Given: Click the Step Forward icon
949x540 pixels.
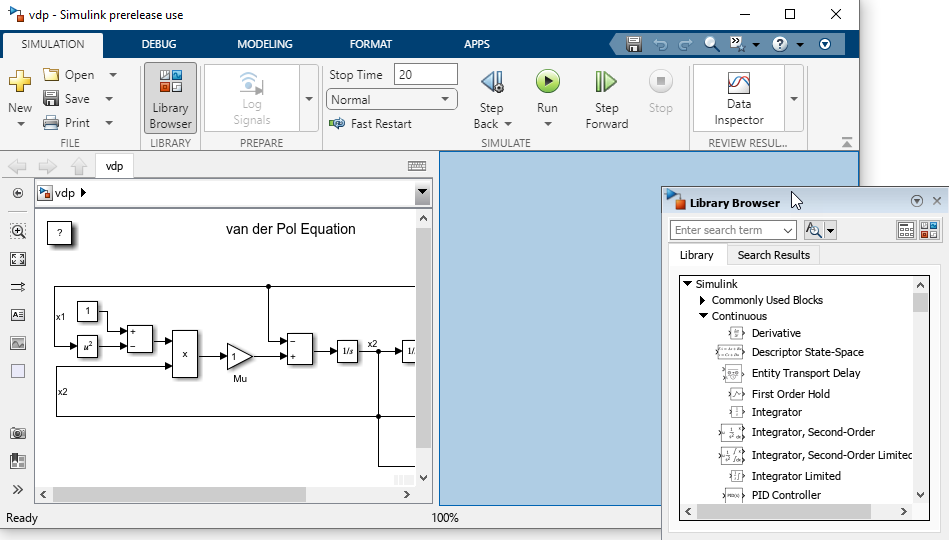Looking at the screenshot, I should click(x=606, y=82).
